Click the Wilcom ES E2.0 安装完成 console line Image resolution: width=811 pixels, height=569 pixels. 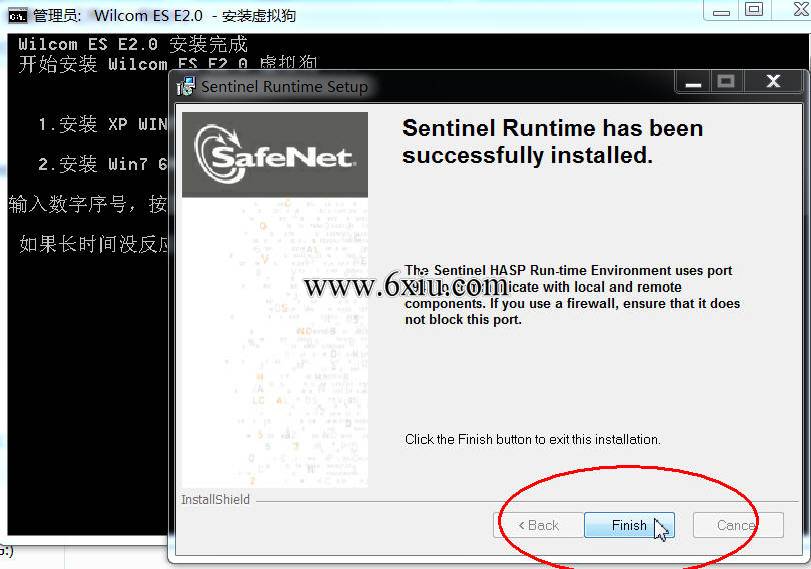(x=133, y=44)
